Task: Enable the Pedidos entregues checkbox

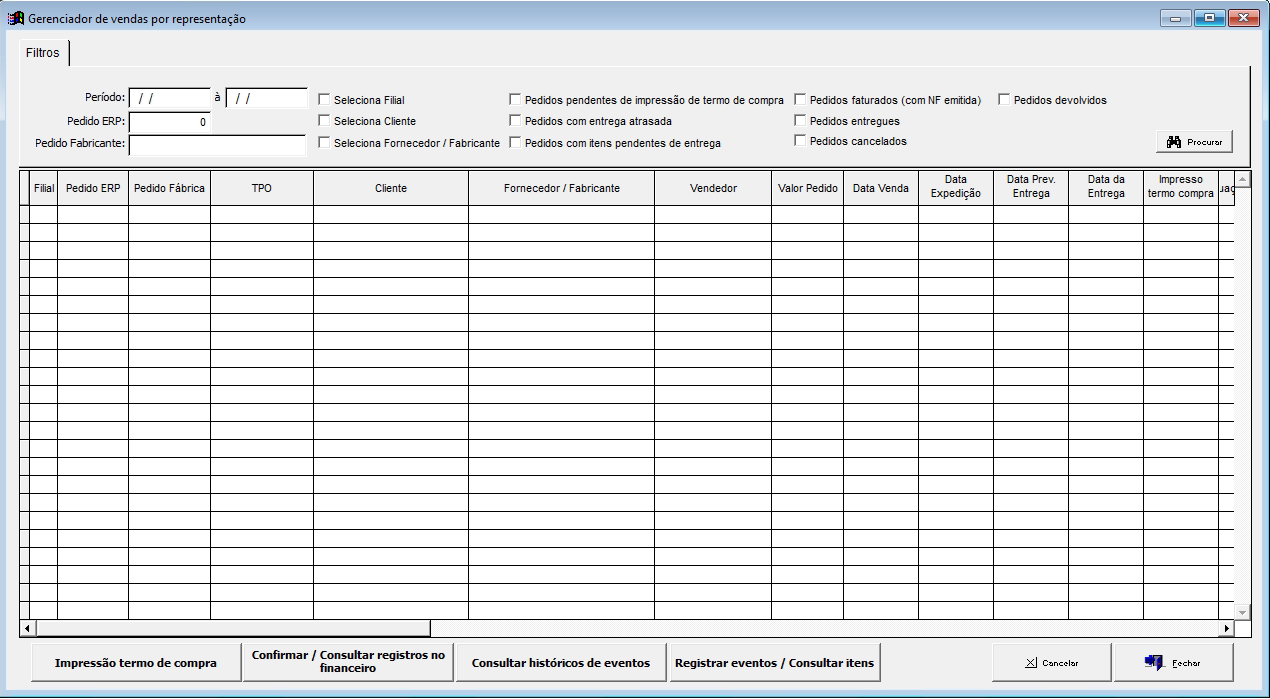Action: [800, 121]
